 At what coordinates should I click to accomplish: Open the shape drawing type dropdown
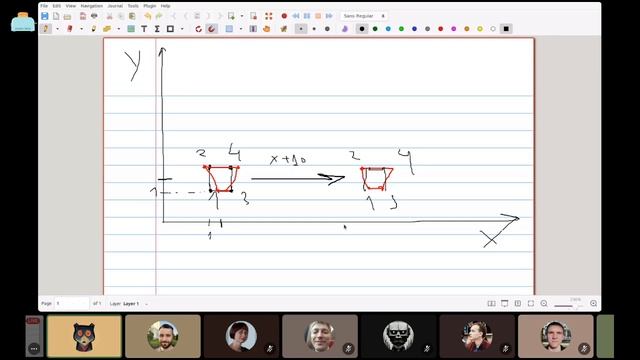click(x=182, y=29)
